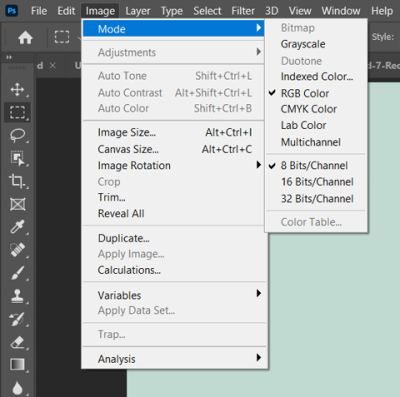
Task: Open the Type menu
Action: (x=172, y=11)
